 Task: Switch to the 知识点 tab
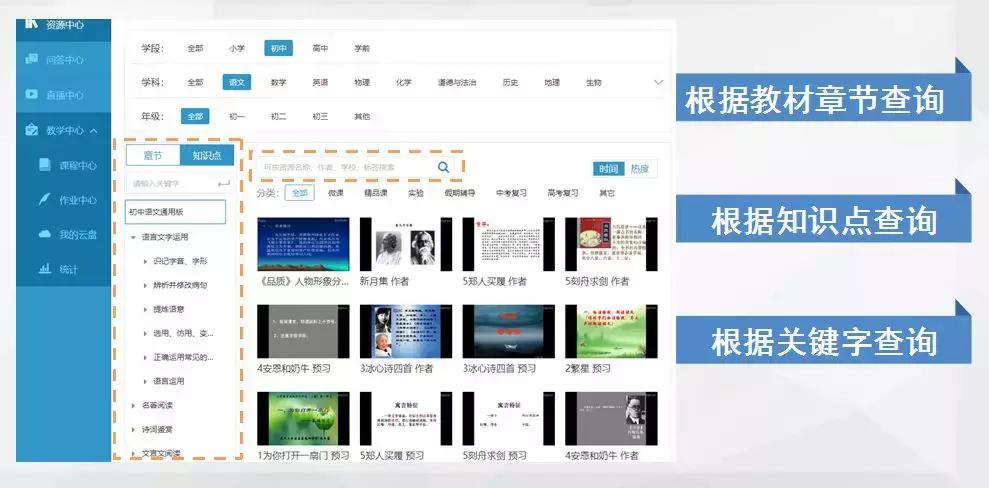207,155
